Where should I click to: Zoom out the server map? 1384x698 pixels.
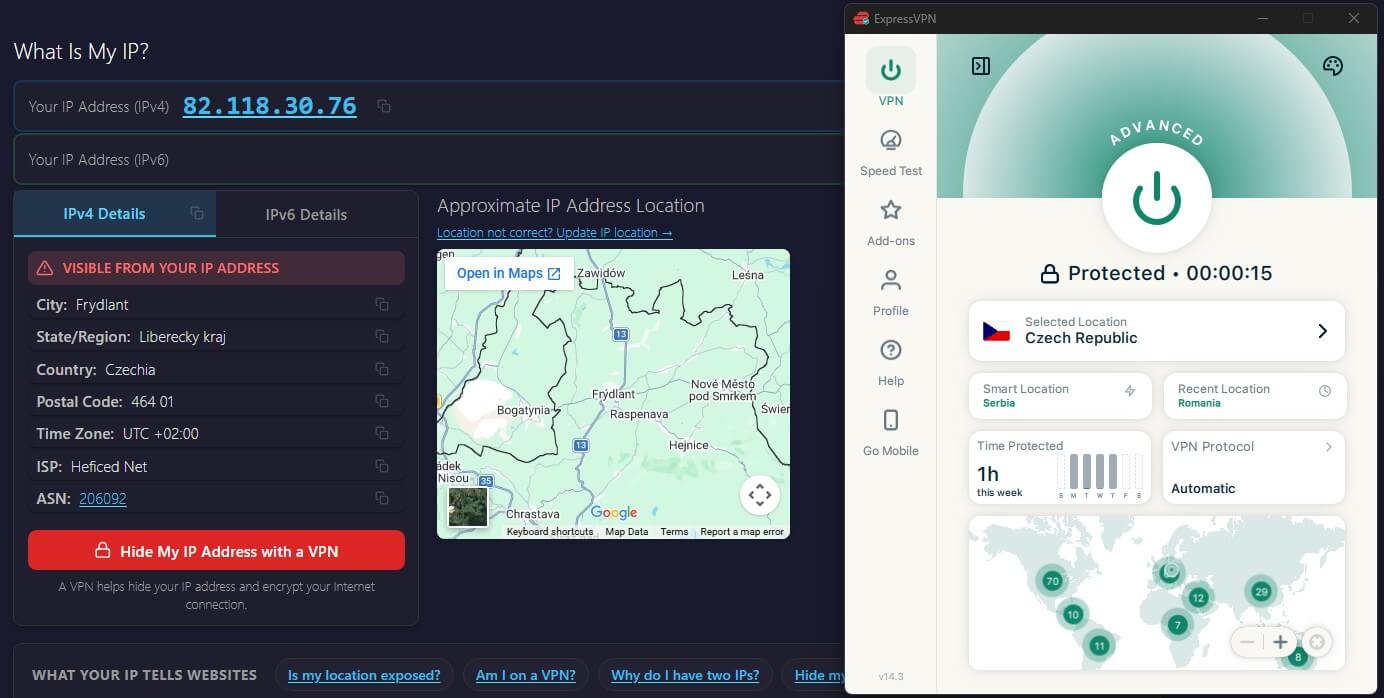tap(1246, 642)
